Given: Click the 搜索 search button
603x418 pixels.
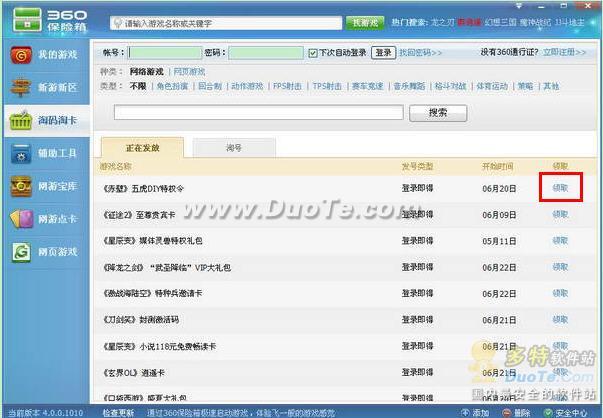Looking at the screenshot, I should [x=438, y=113].
